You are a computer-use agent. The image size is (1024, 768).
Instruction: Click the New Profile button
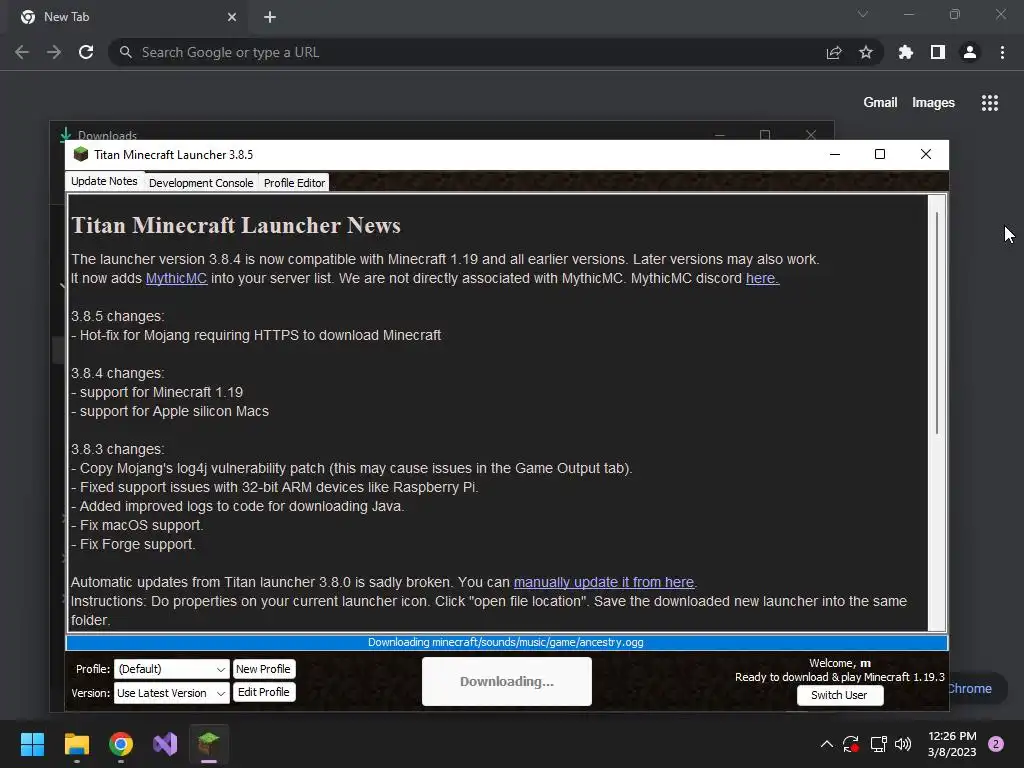[x=263, y=669]
